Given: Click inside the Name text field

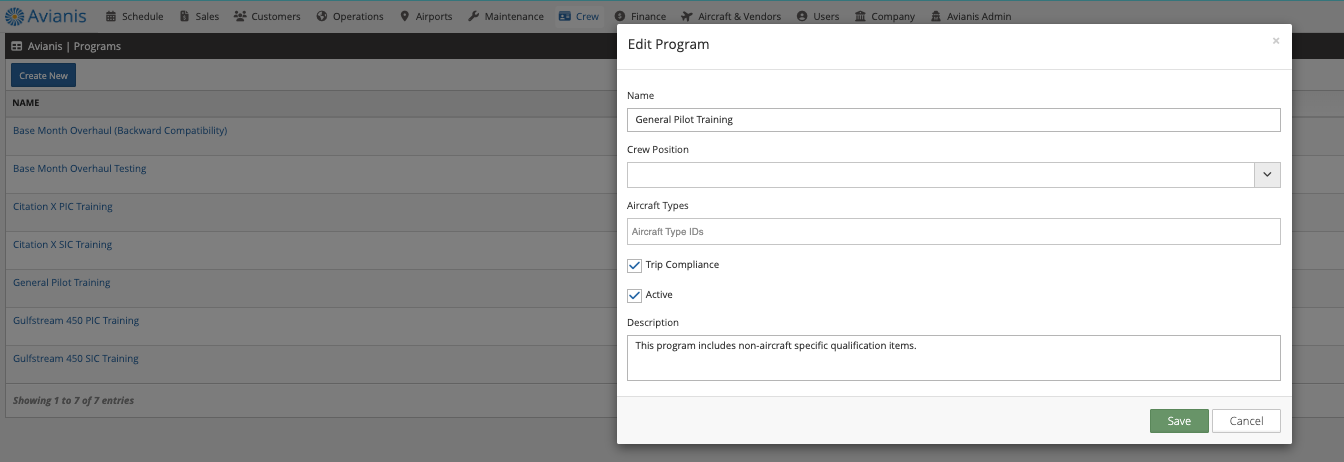Looking at the screenshot, I should tap(953, 119).
